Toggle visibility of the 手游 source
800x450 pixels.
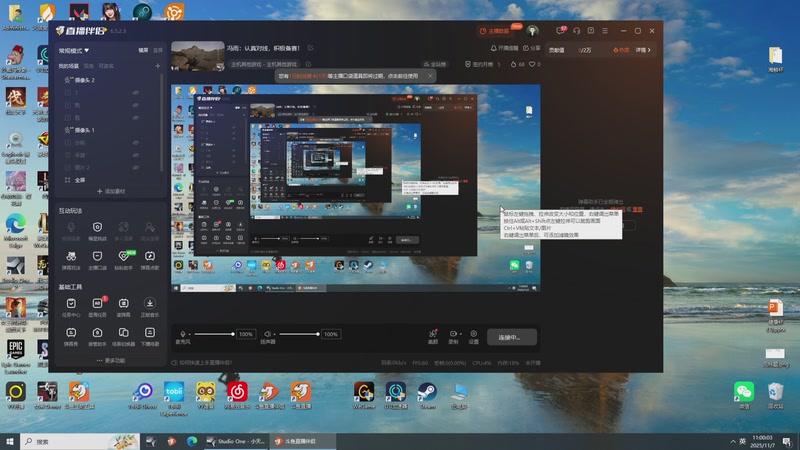[x=136, y=155]
